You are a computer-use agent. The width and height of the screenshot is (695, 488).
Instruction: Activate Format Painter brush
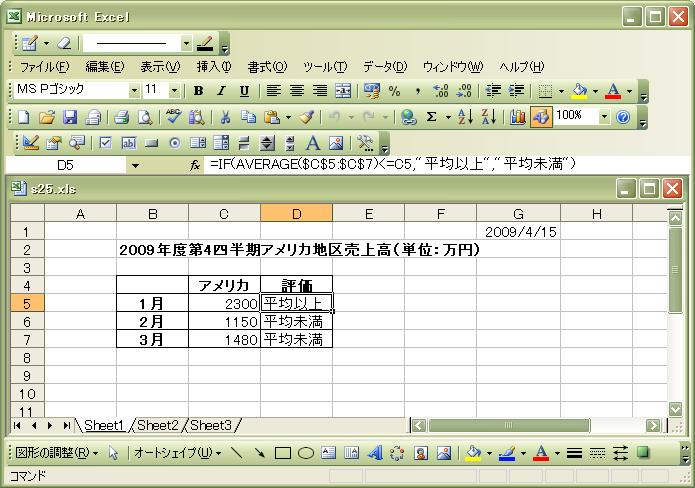306,117
